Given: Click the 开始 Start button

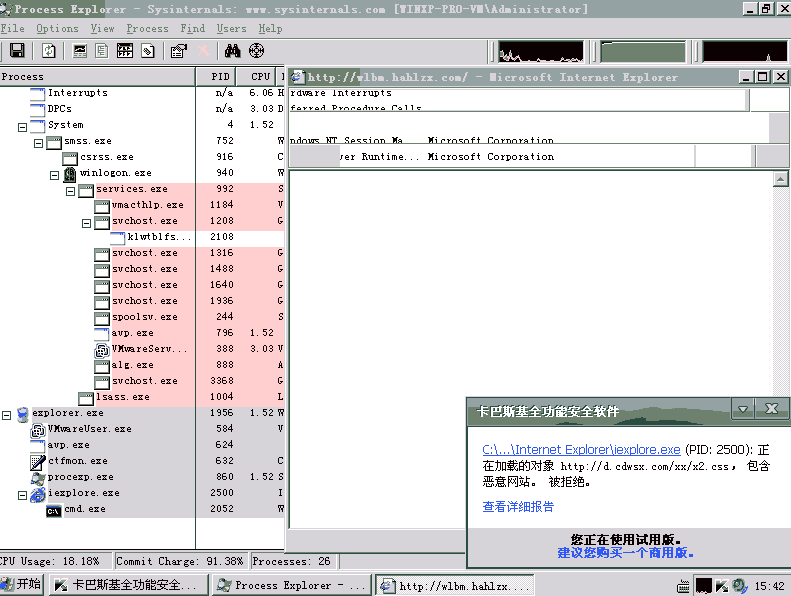Looking at the screenshot, I should coord(21,585).
